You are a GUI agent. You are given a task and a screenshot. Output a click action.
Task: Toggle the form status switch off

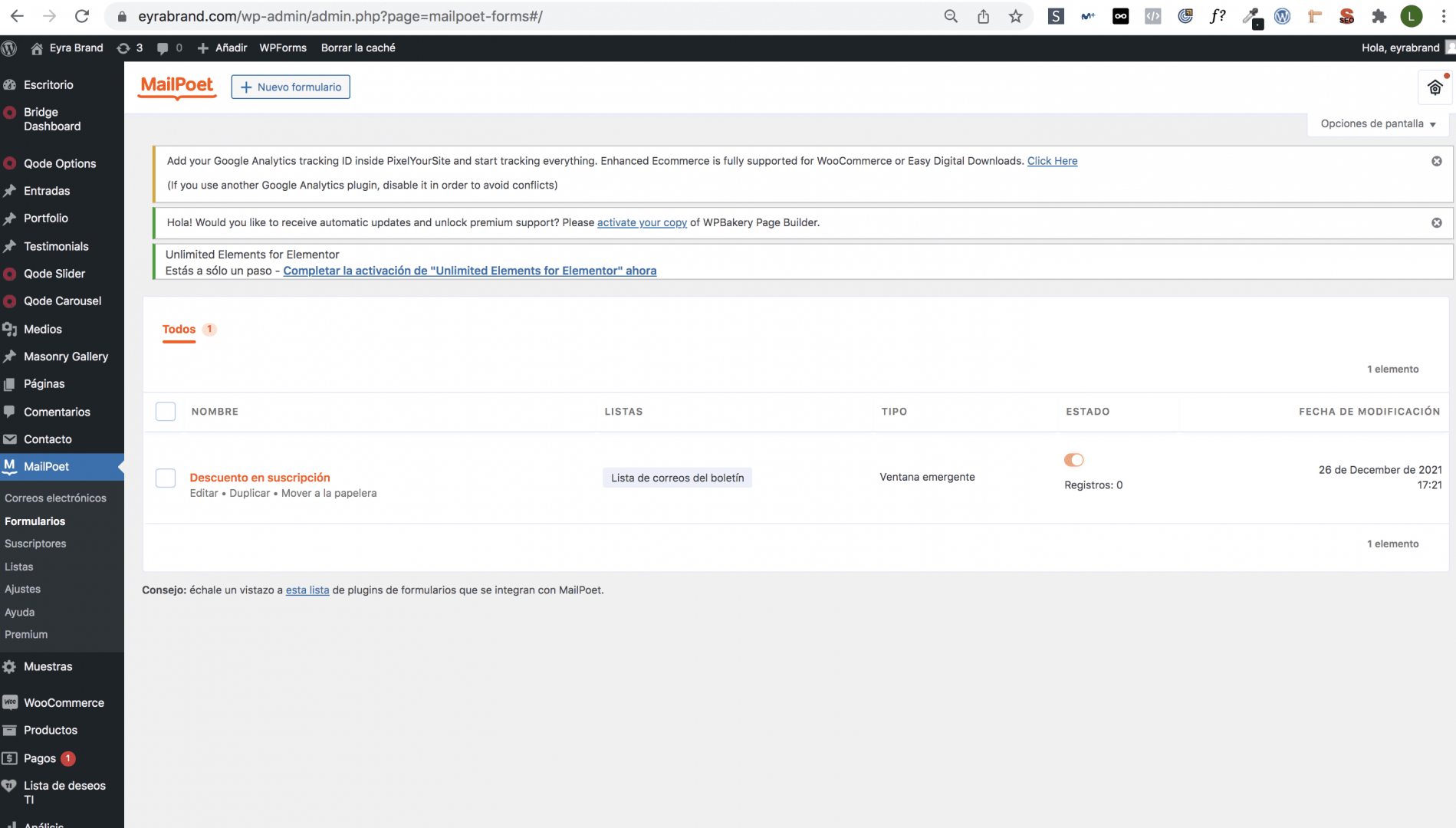click(x=1073, y=460)
